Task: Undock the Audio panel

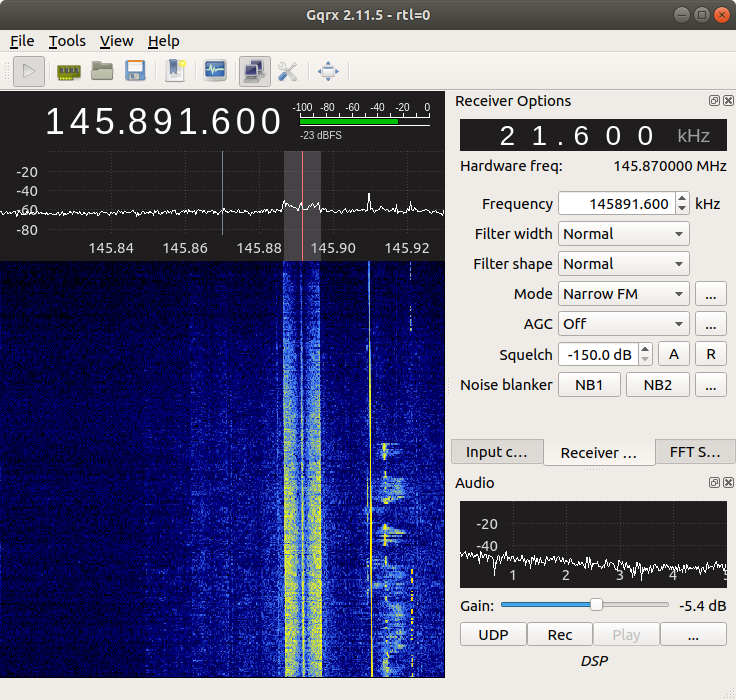Action: click(714, 483)
